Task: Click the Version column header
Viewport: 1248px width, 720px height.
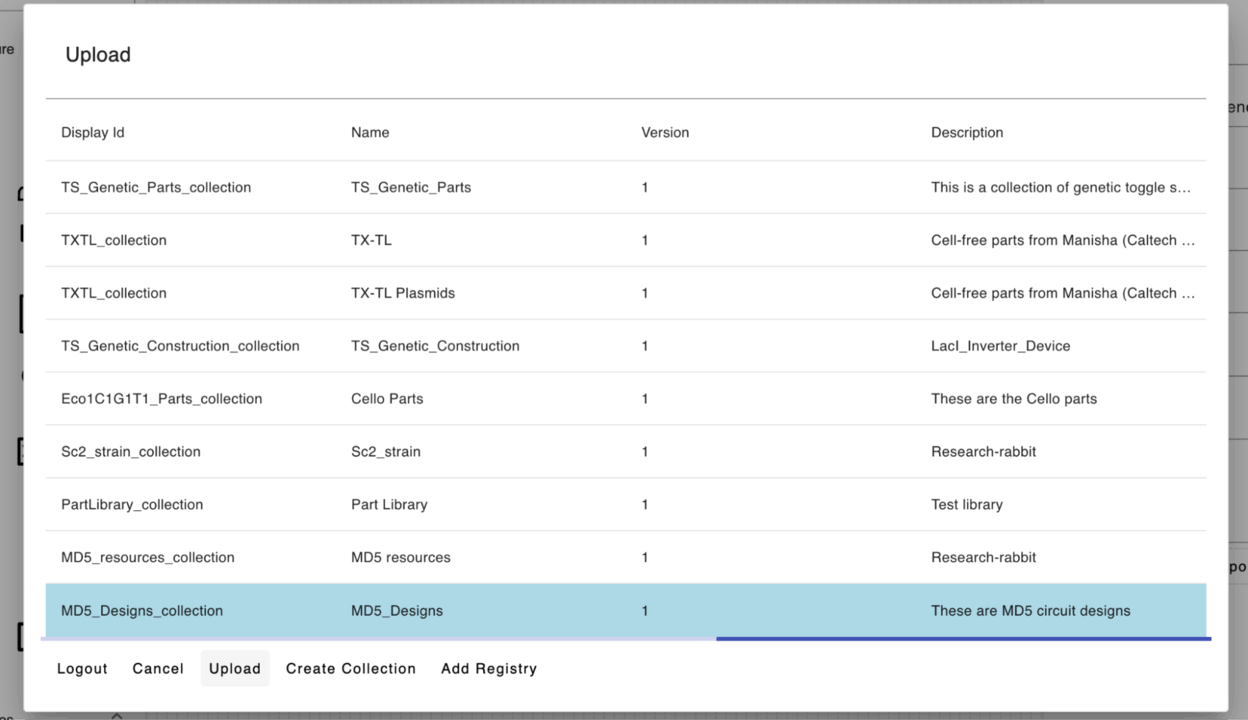Action: [665, 132]
